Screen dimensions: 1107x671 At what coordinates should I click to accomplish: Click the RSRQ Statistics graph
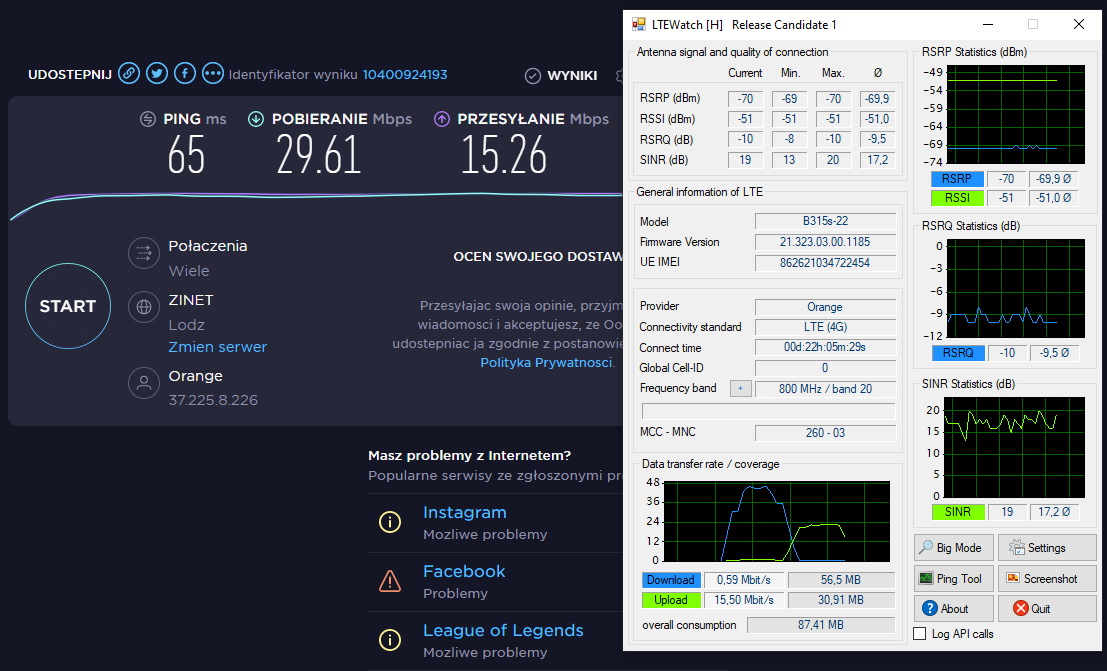pos(1016,288)
